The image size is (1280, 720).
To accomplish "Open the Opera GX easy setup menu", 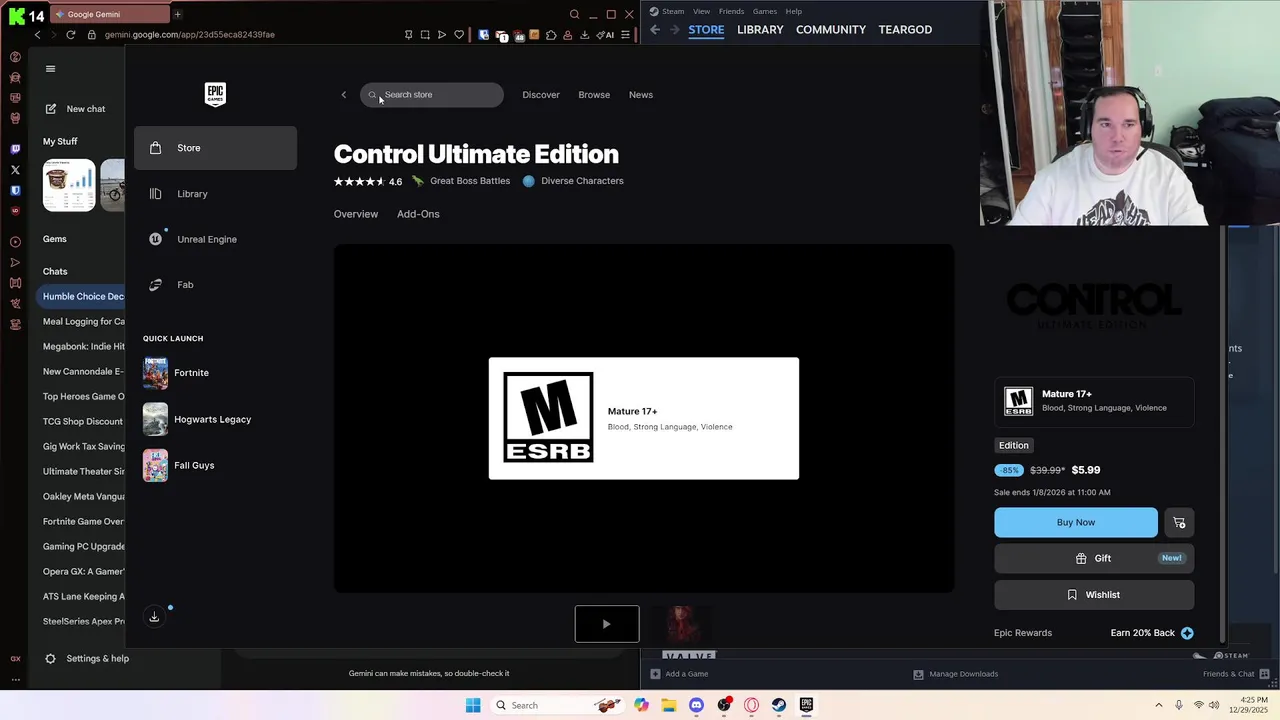I will coord(625,35).
